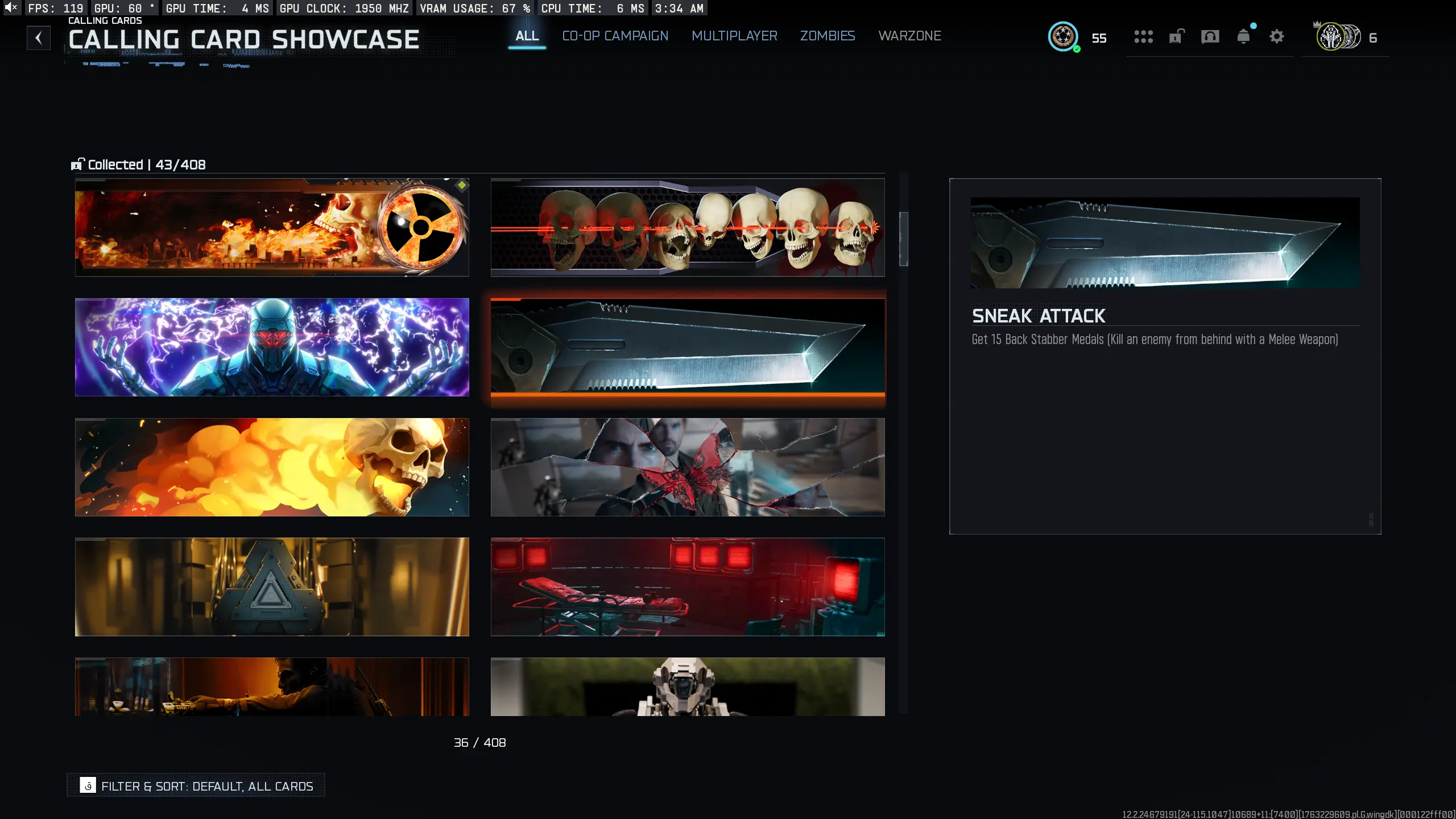Open the hexagon grid menu icon

pyautogui.click(x=1143, y=37)
